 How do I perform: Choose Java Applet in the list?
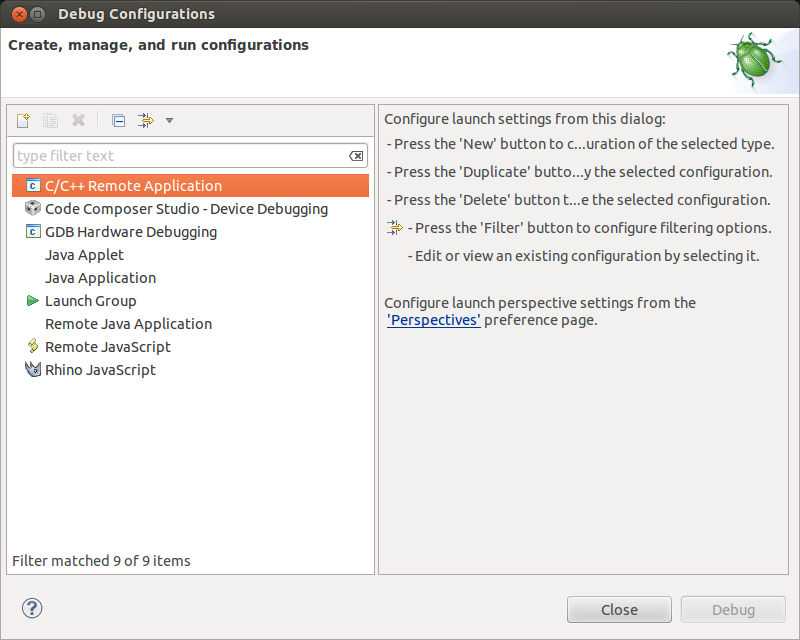(x=85, y=255)
